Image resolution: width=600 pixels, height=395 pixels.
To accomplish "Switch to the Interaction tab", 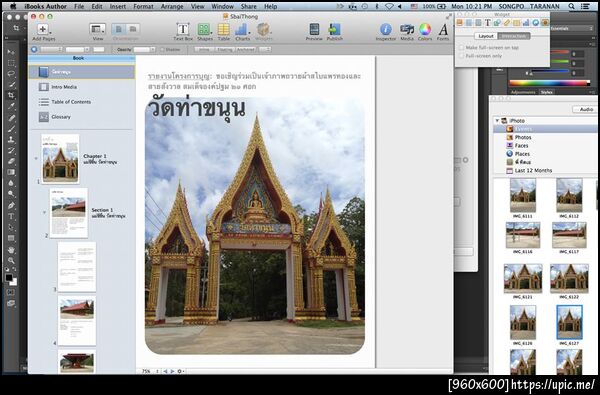I will pos(514,36).
